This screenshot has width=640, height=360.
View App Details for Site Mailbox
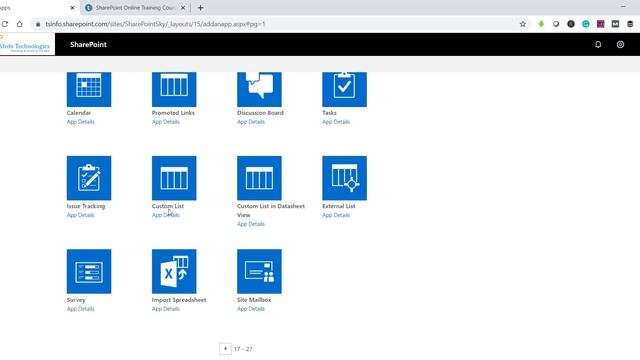(x=251, y=309)
